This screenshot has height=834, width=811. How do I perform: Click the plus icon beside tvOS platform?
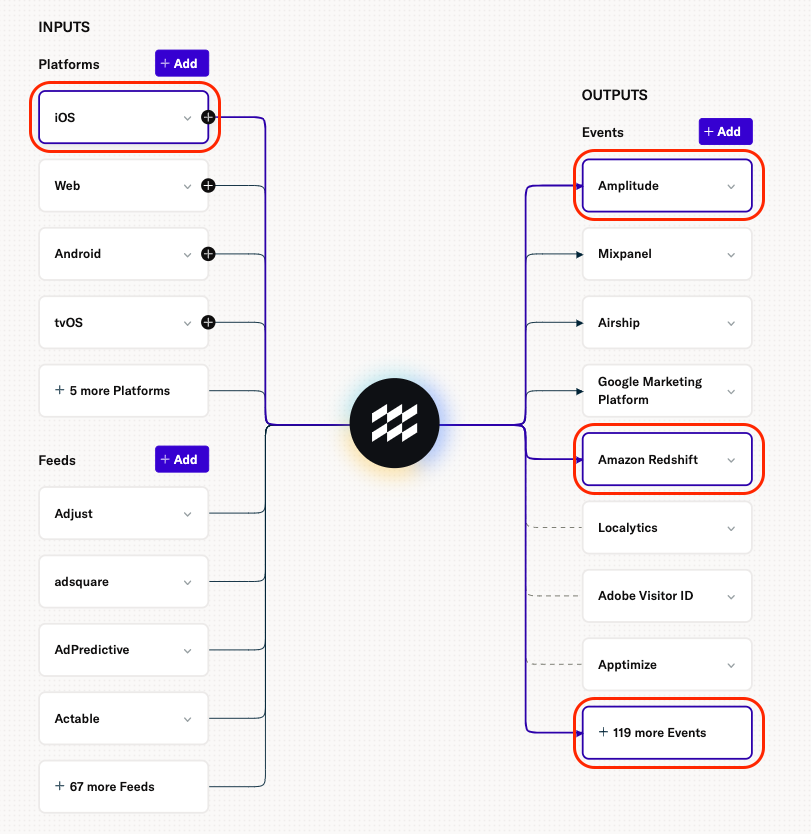click(x=208, y=322)
